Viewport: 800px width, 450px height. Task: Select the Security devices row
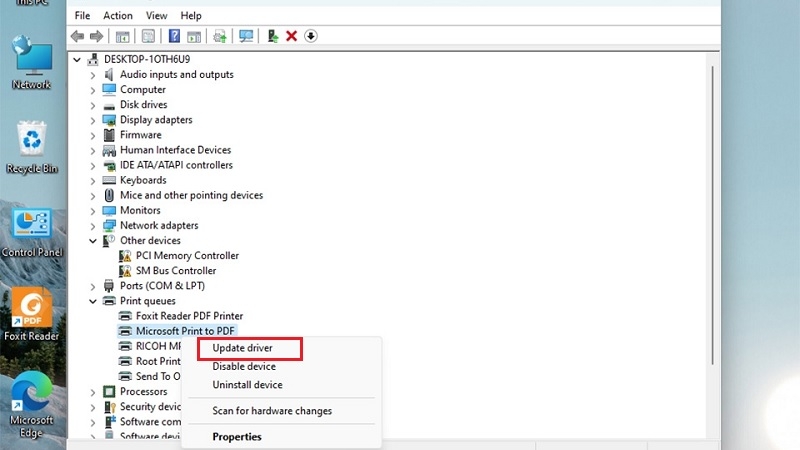tap(150, 407)
